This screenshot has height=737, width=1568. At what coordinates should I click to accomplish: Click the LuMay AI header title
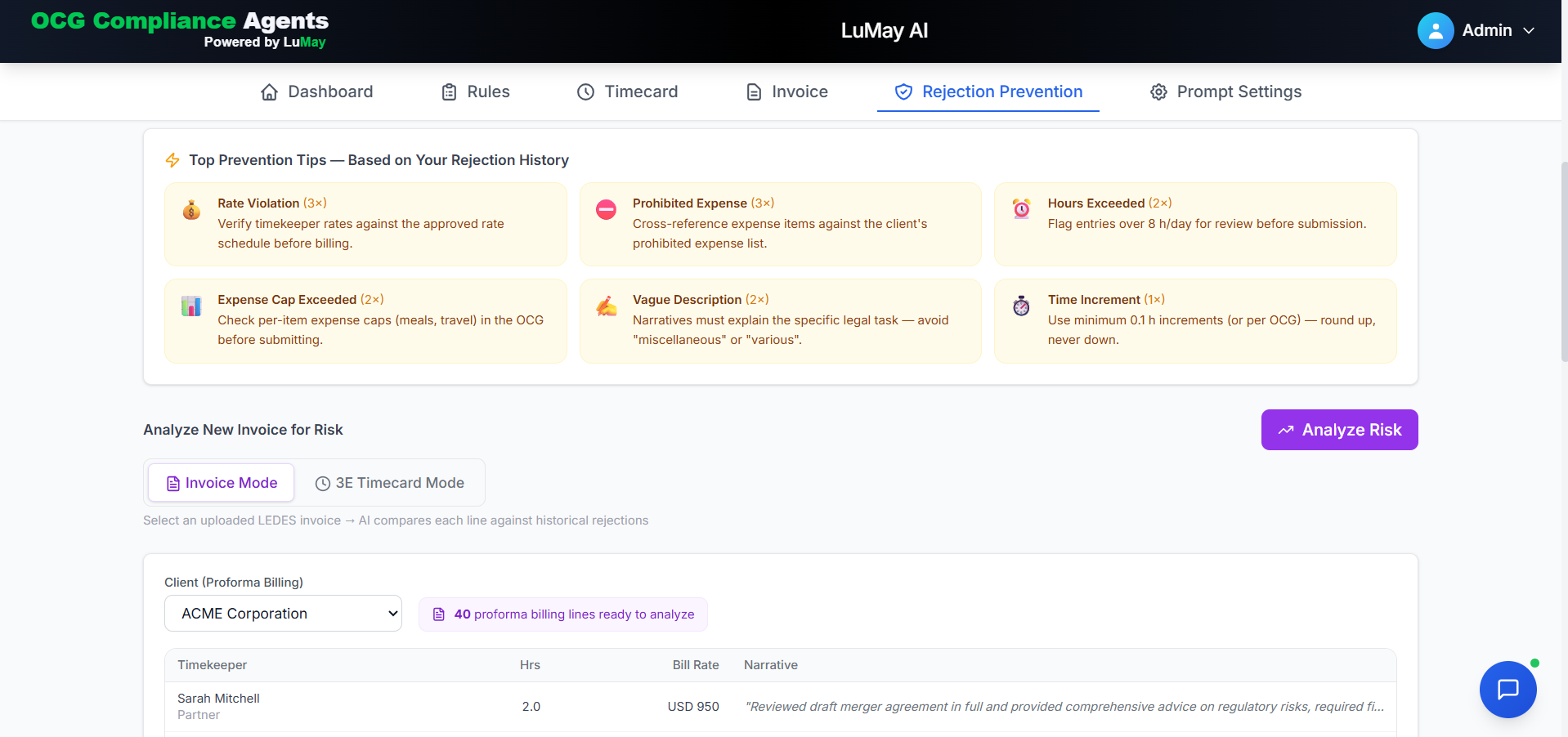[885, 30]
